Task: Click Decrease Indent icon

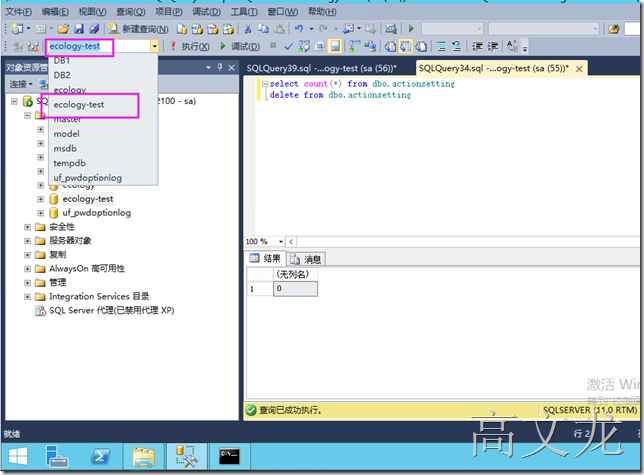Action: click(477, 46)
